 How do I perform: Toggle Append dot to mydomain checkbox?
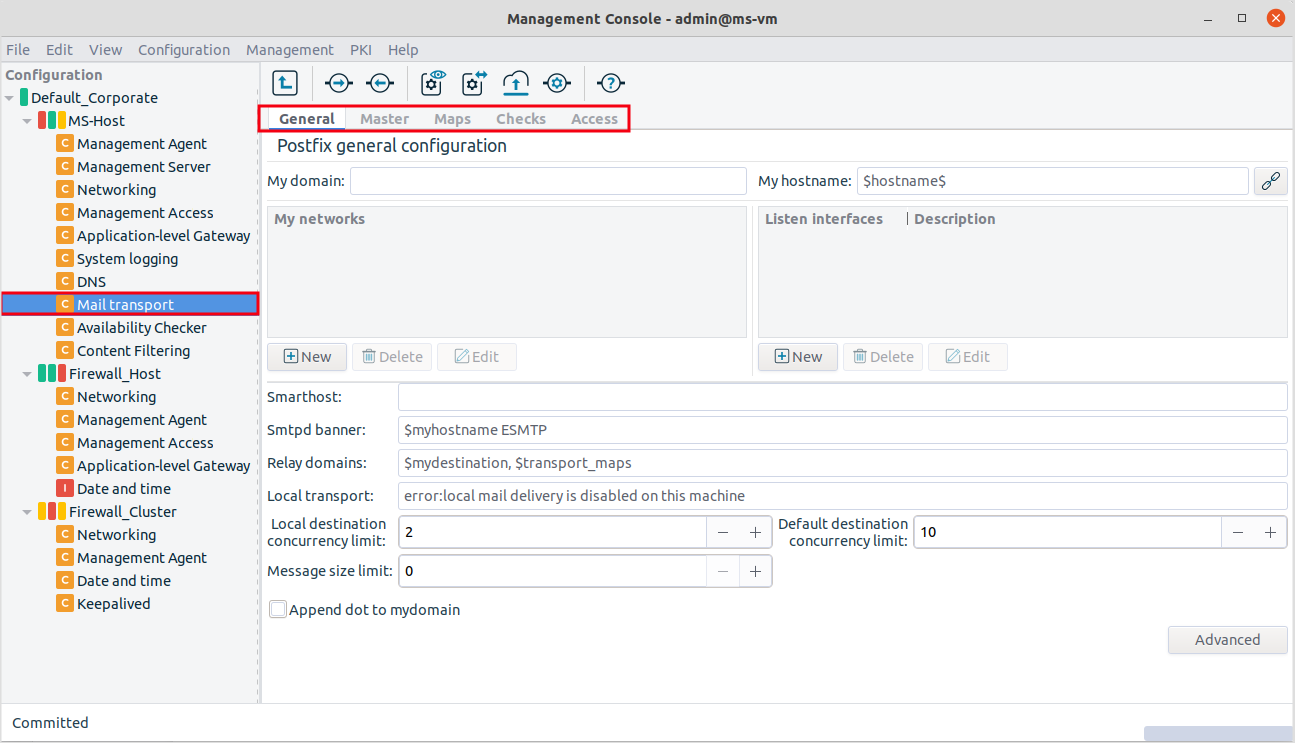(278, 609)
